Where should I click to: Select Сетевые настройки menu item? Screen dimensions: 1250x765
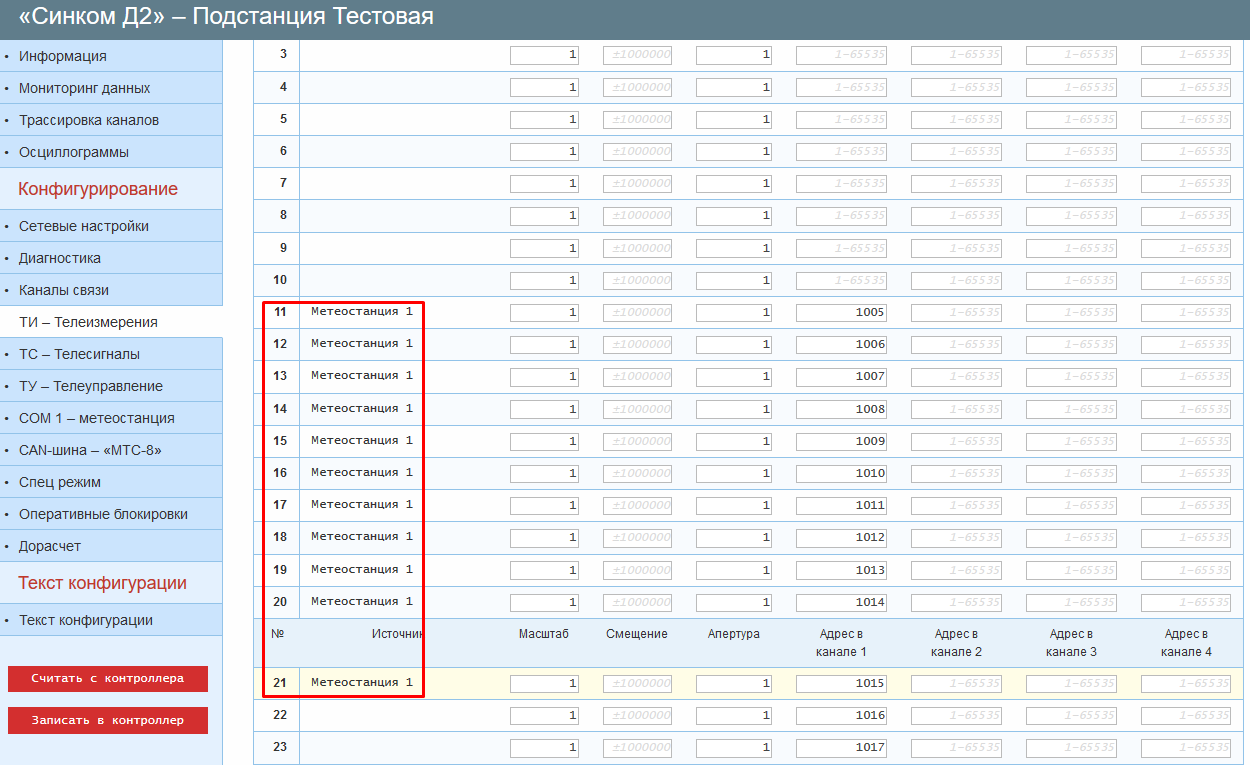tap(83, 226)
